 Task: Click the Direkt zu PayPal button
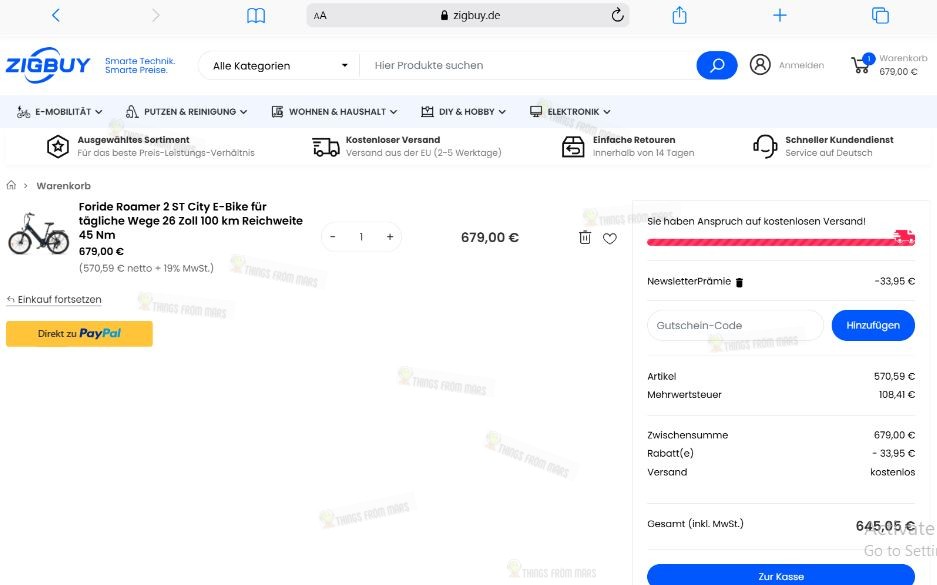point(79,333)
